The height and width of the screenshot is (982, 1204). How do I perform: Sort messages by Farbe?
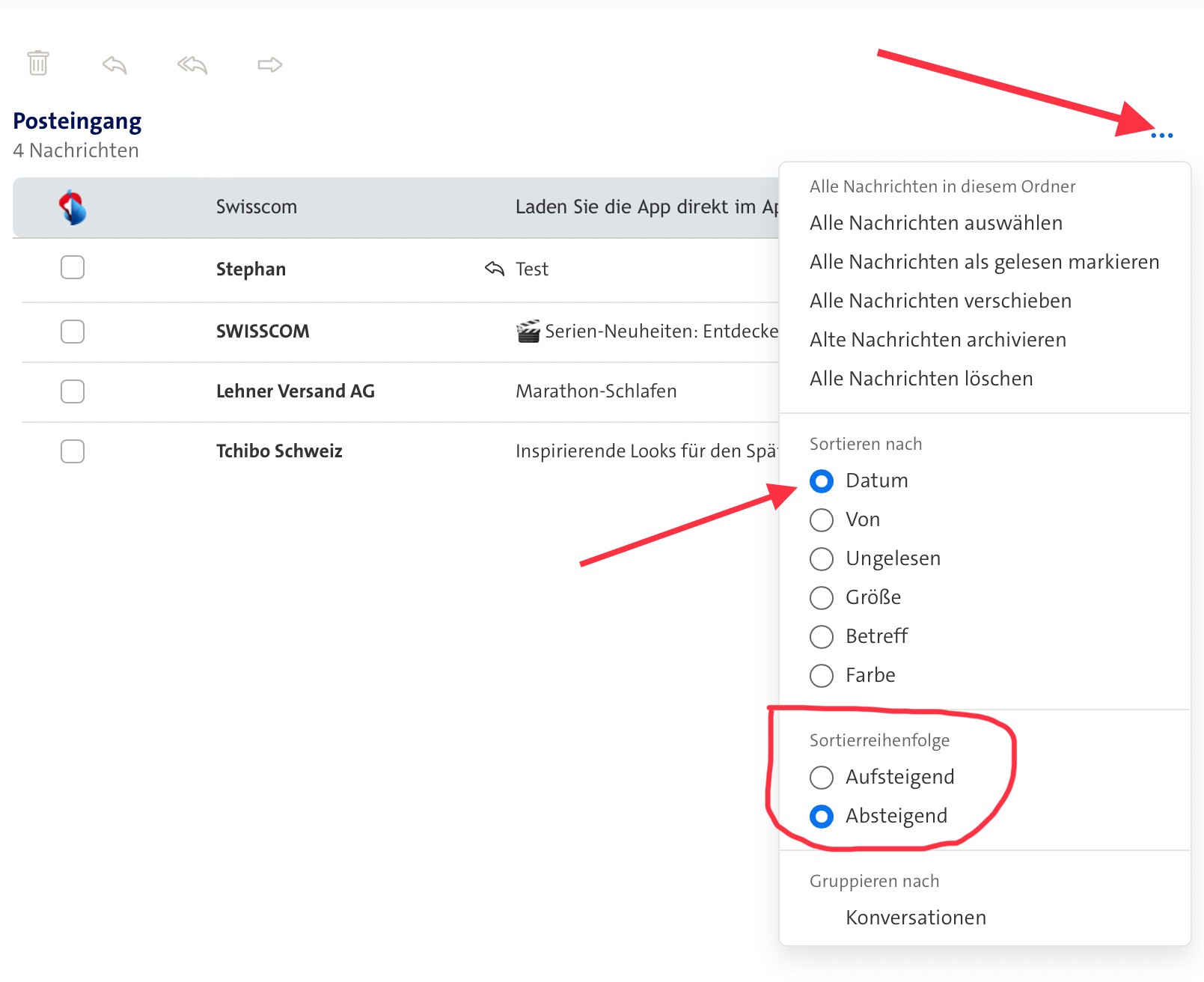[822, 676]
